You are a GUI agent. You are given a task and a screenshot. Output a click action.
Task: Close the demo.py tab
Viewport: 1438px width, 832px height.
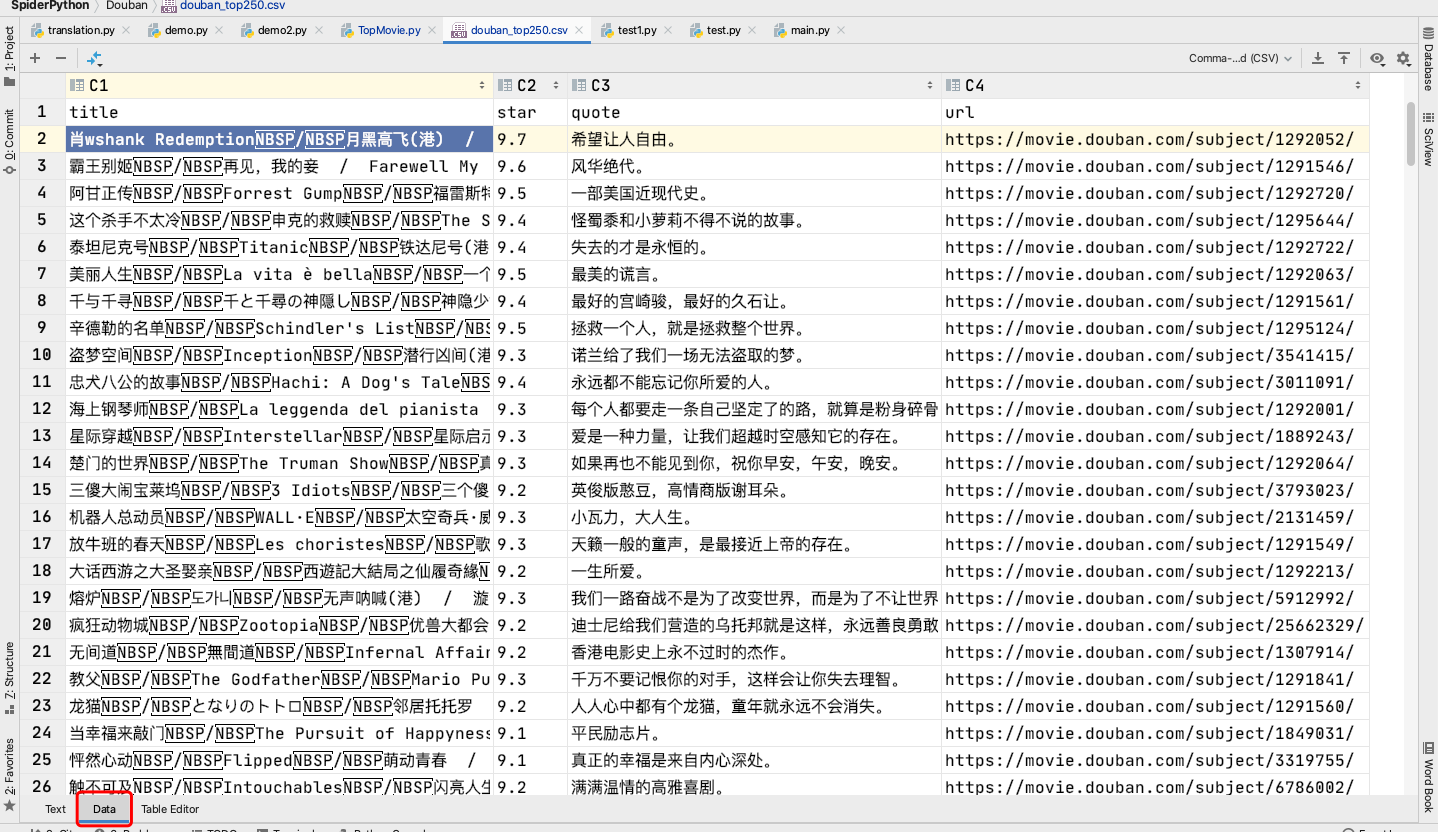click(218, 31)
